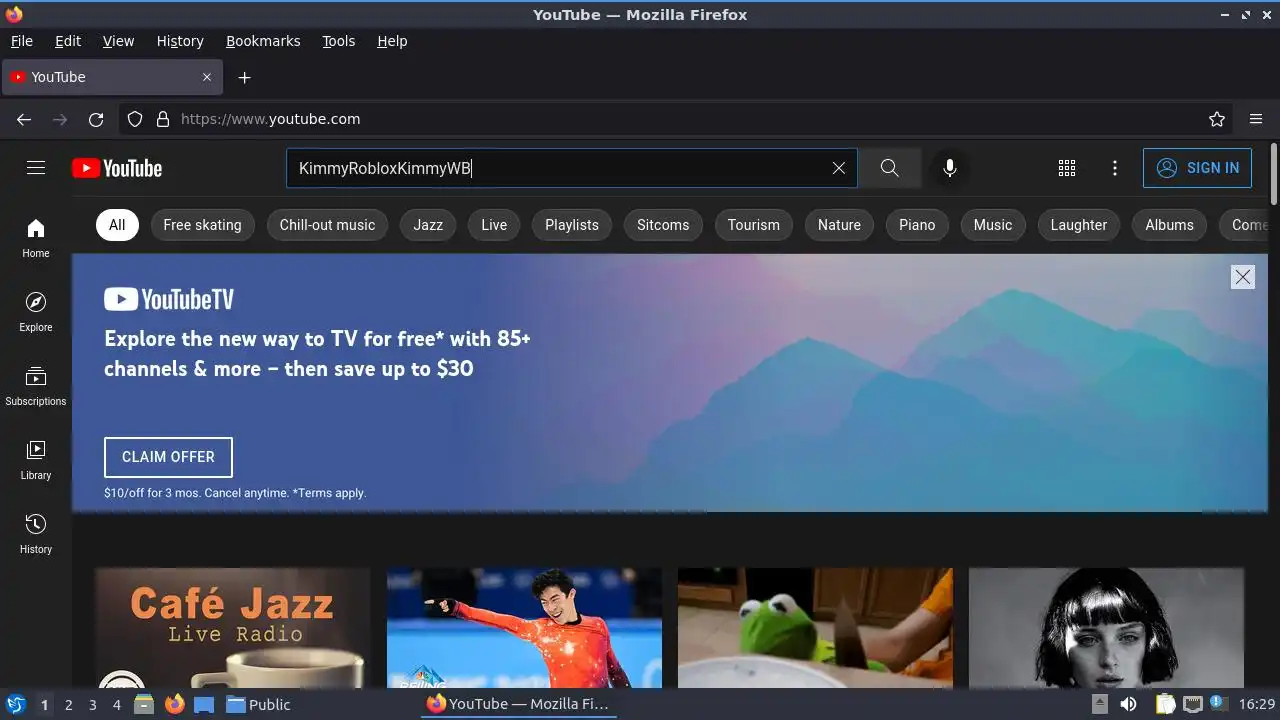
Task: Open tracking protection shield icon
Action: coord(135,119)
